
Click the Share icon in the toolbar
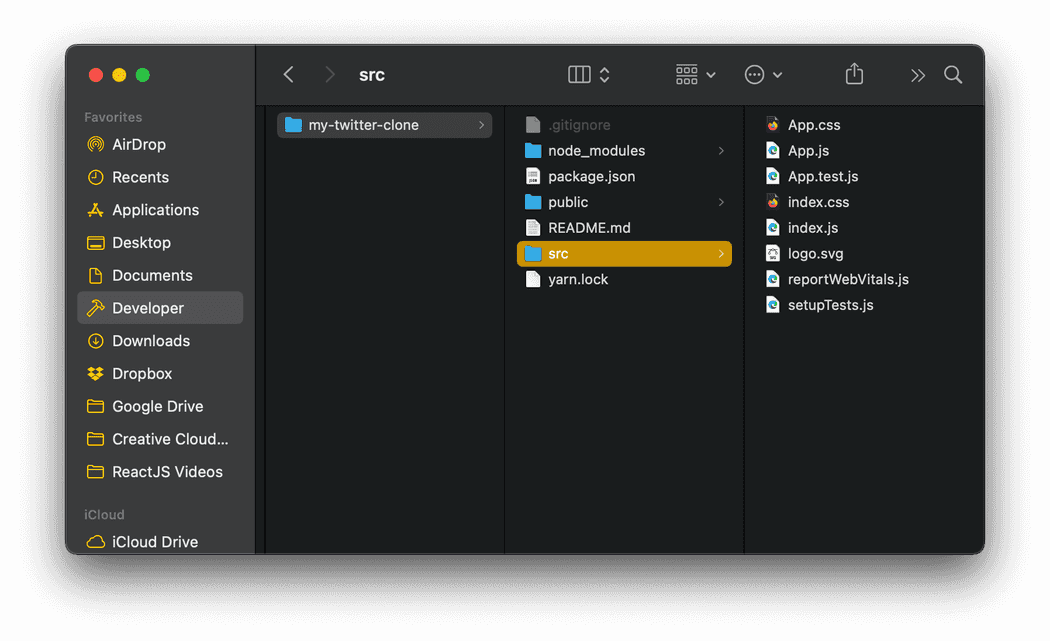[853, 74]
